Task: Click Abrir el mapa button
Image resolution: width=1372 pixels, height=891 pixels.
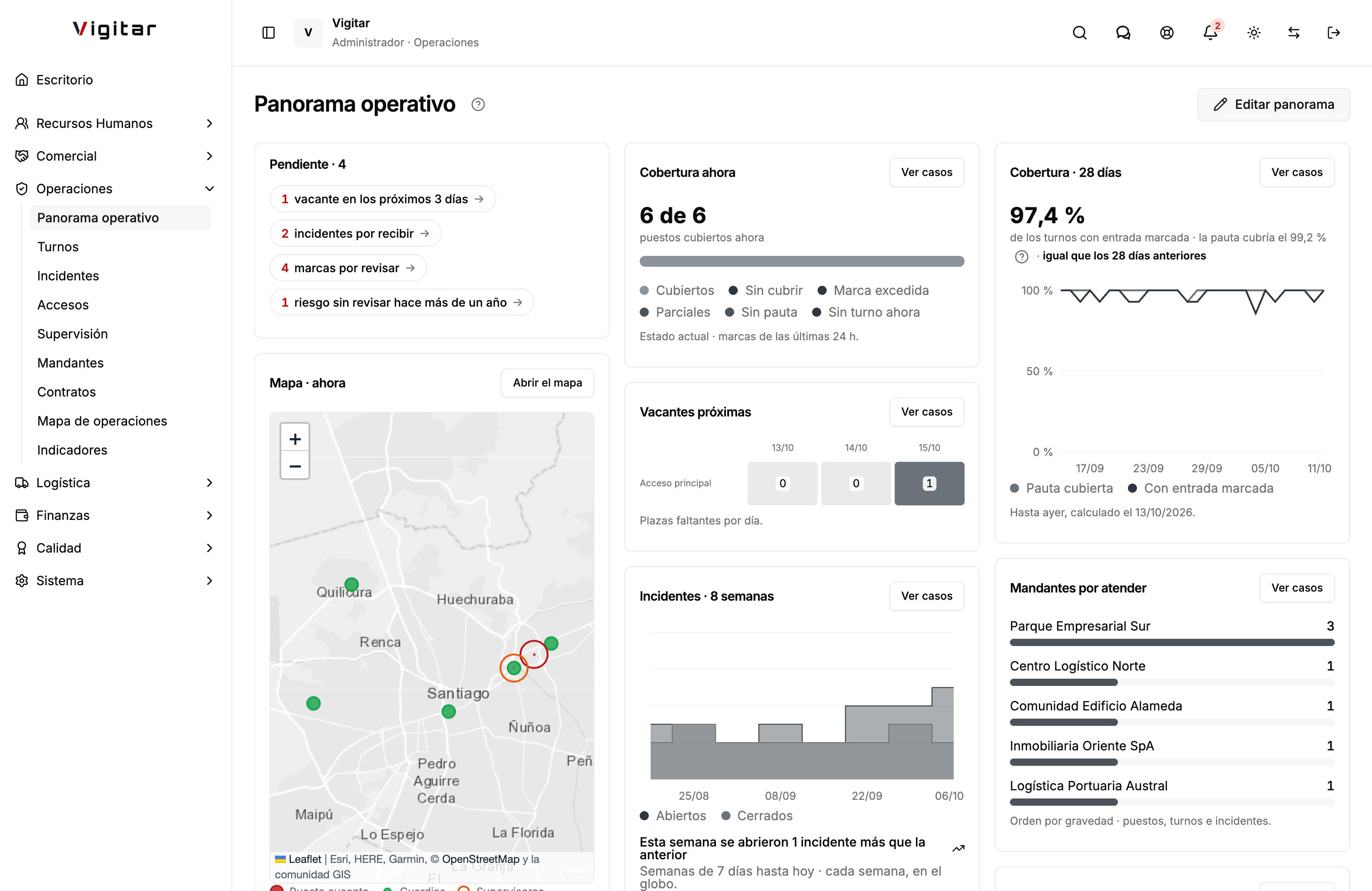Action: coord(547,383)
